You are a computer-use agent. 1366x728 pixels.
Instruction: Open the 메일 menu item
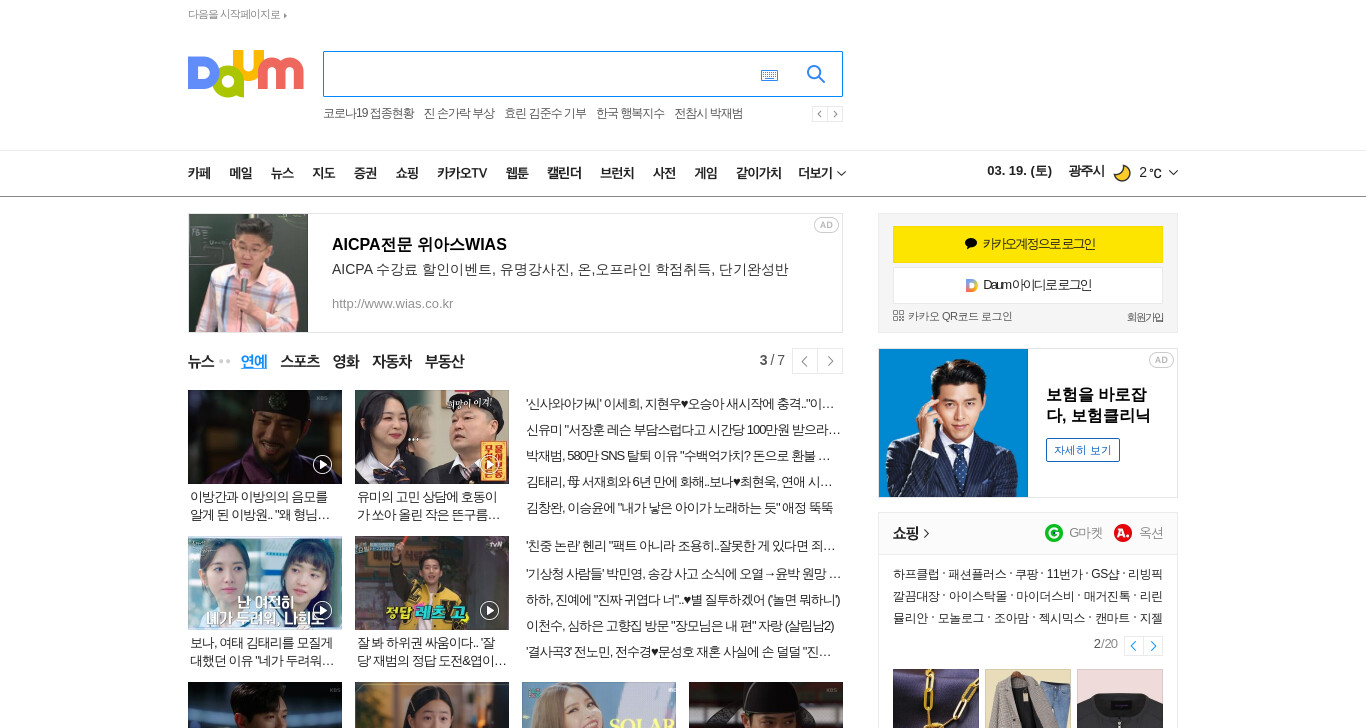240,173
